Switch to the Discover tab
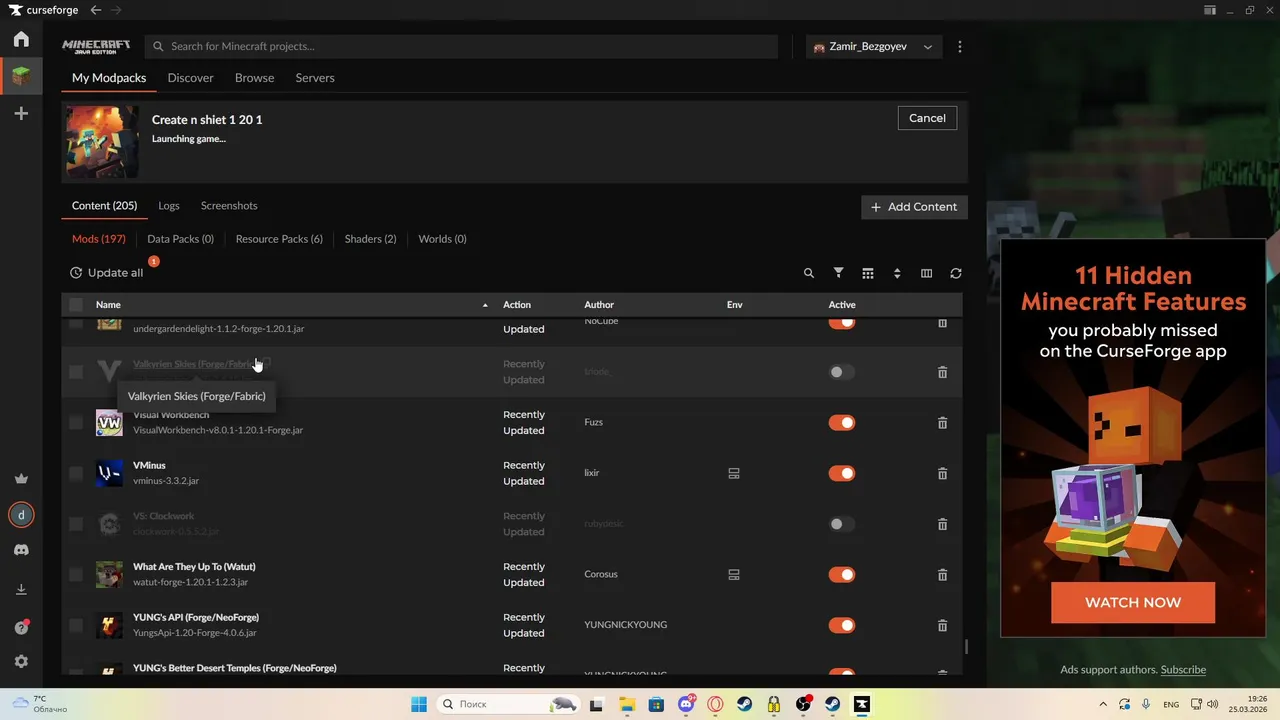 (190, 78)
